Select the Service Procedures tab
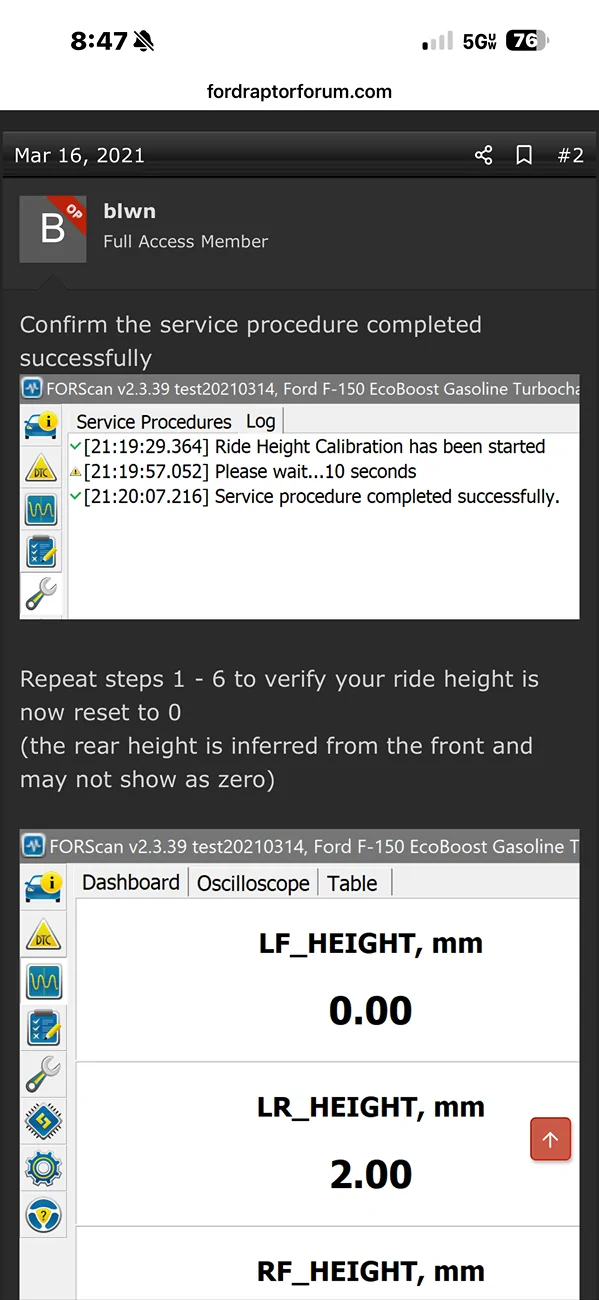The image size is (599, 1300). pyautogui.click(x=154, y=421)
